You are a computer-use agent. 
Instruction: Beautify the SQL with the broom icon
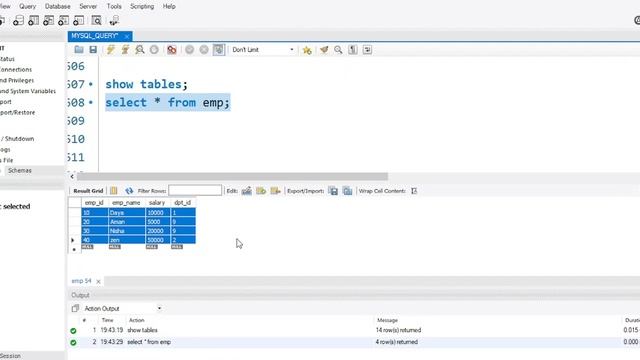(x=324, y=50)
